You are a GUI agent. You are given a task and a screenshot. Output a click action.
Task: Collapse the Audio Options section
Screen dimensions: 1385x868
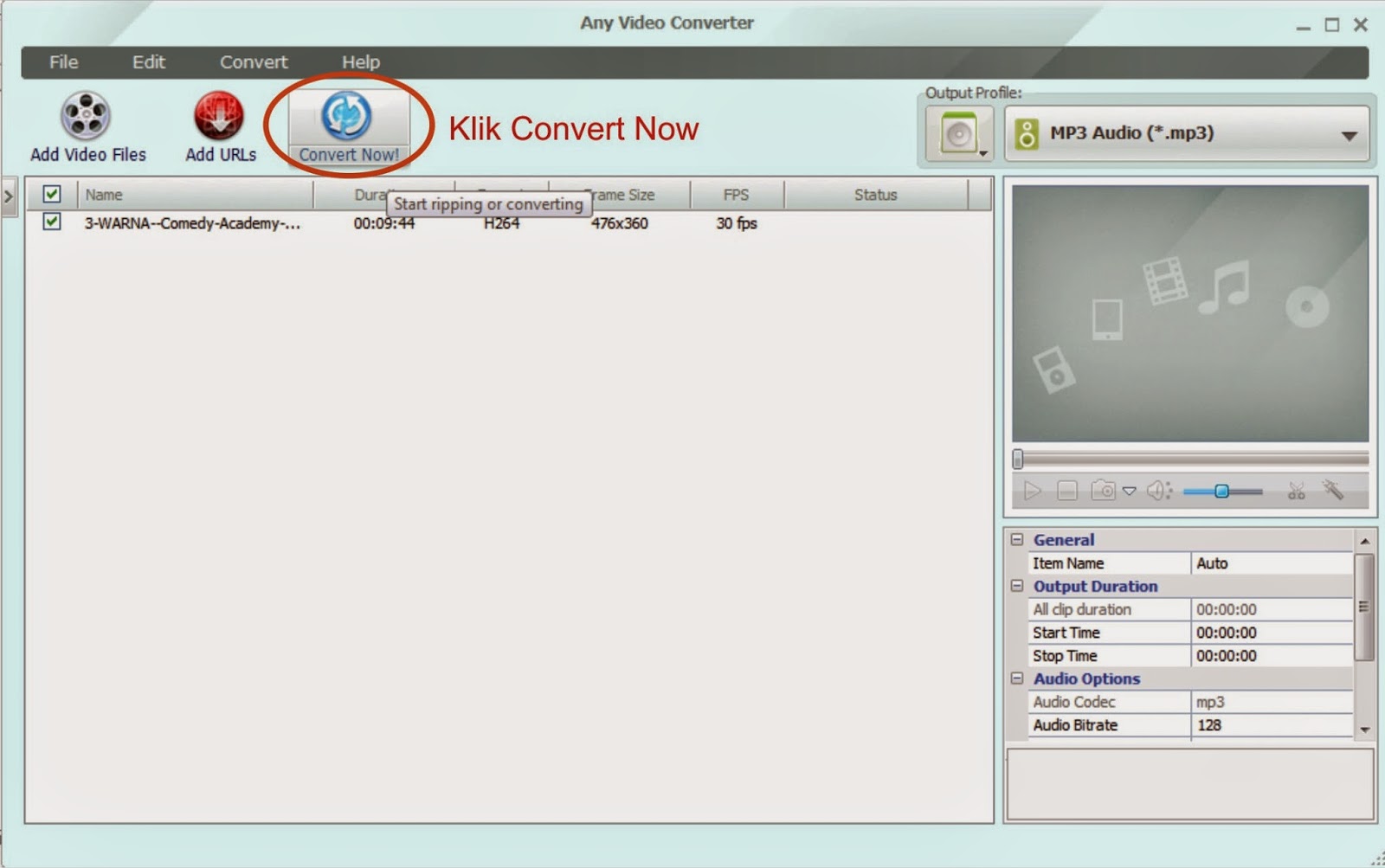(x=1017, y=678)
